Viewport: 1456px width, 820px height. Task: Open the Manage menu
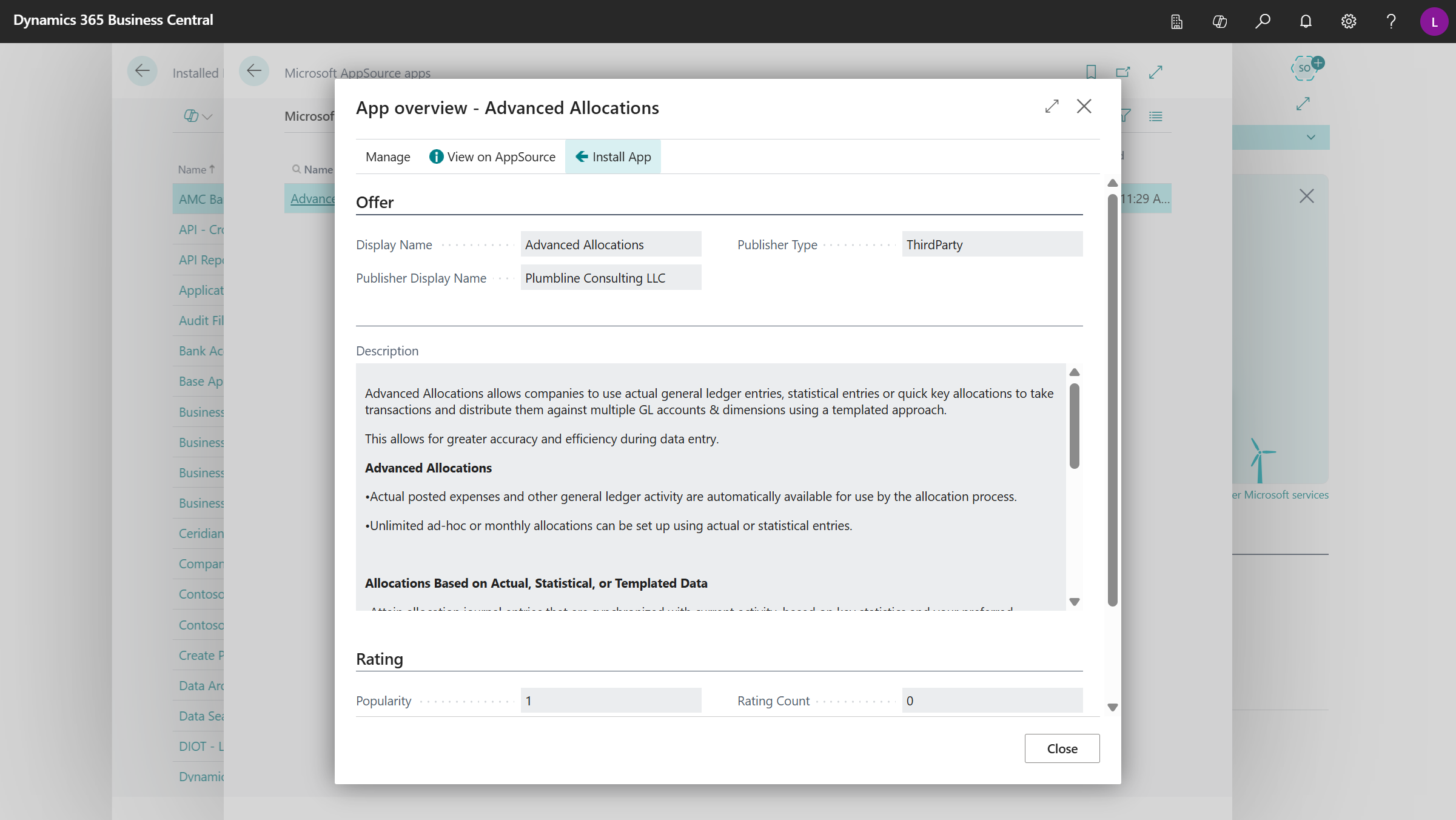coord(387,156)
